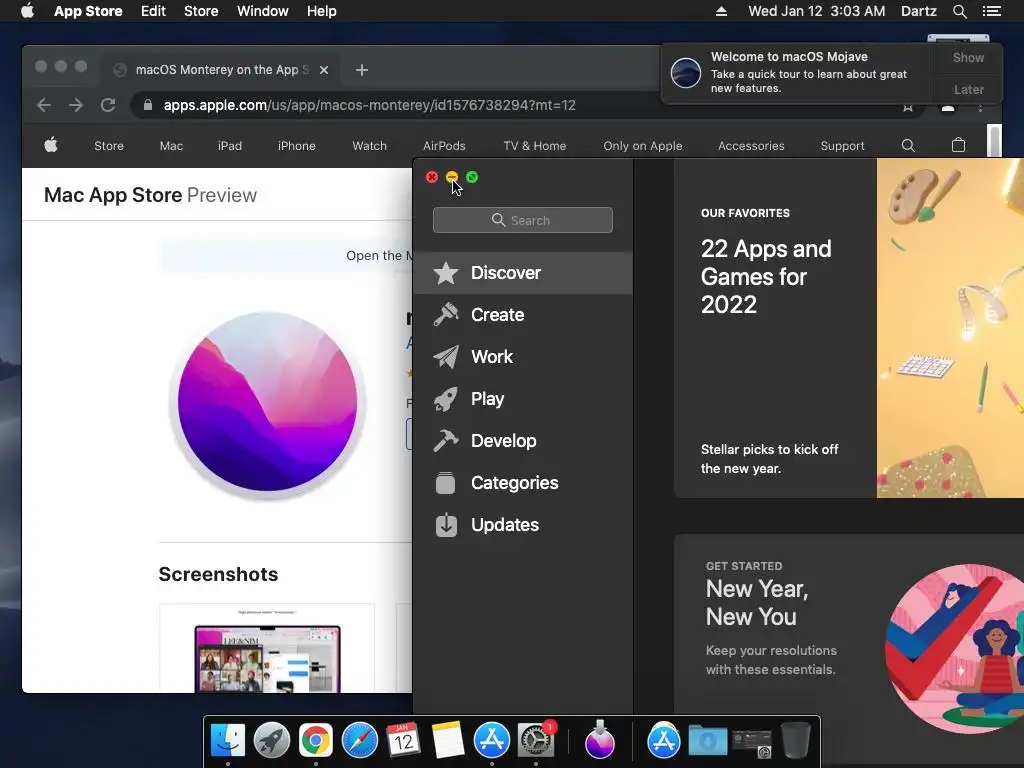
Task: Open Mac link in Apple nav
Action: [x=171, y=146]
